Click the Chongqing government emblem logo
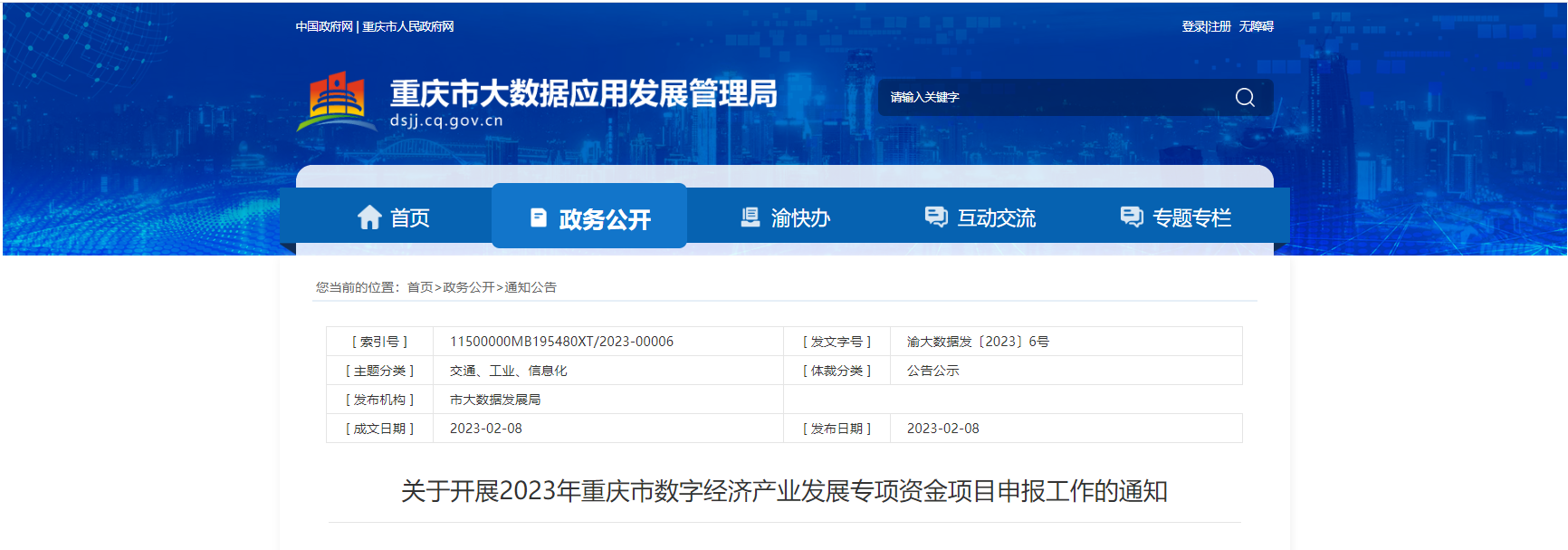 (337, 101)
